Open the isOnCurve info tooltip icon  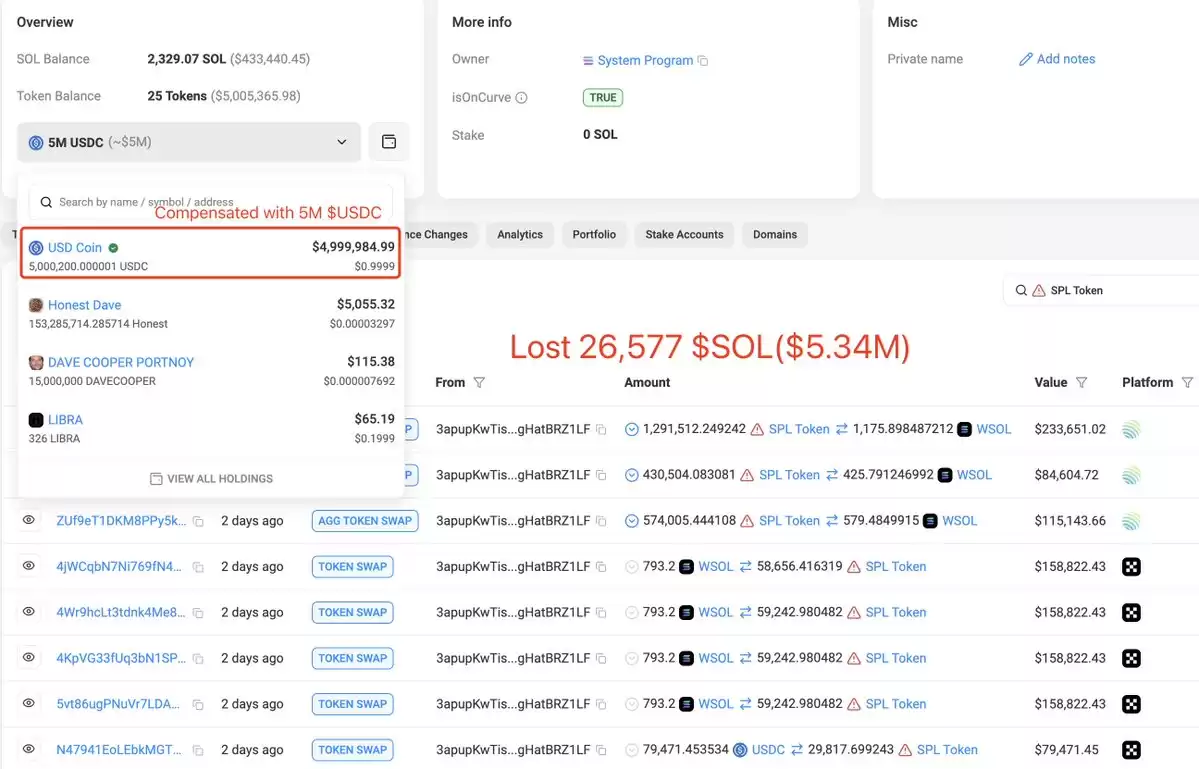coord(522,98)
